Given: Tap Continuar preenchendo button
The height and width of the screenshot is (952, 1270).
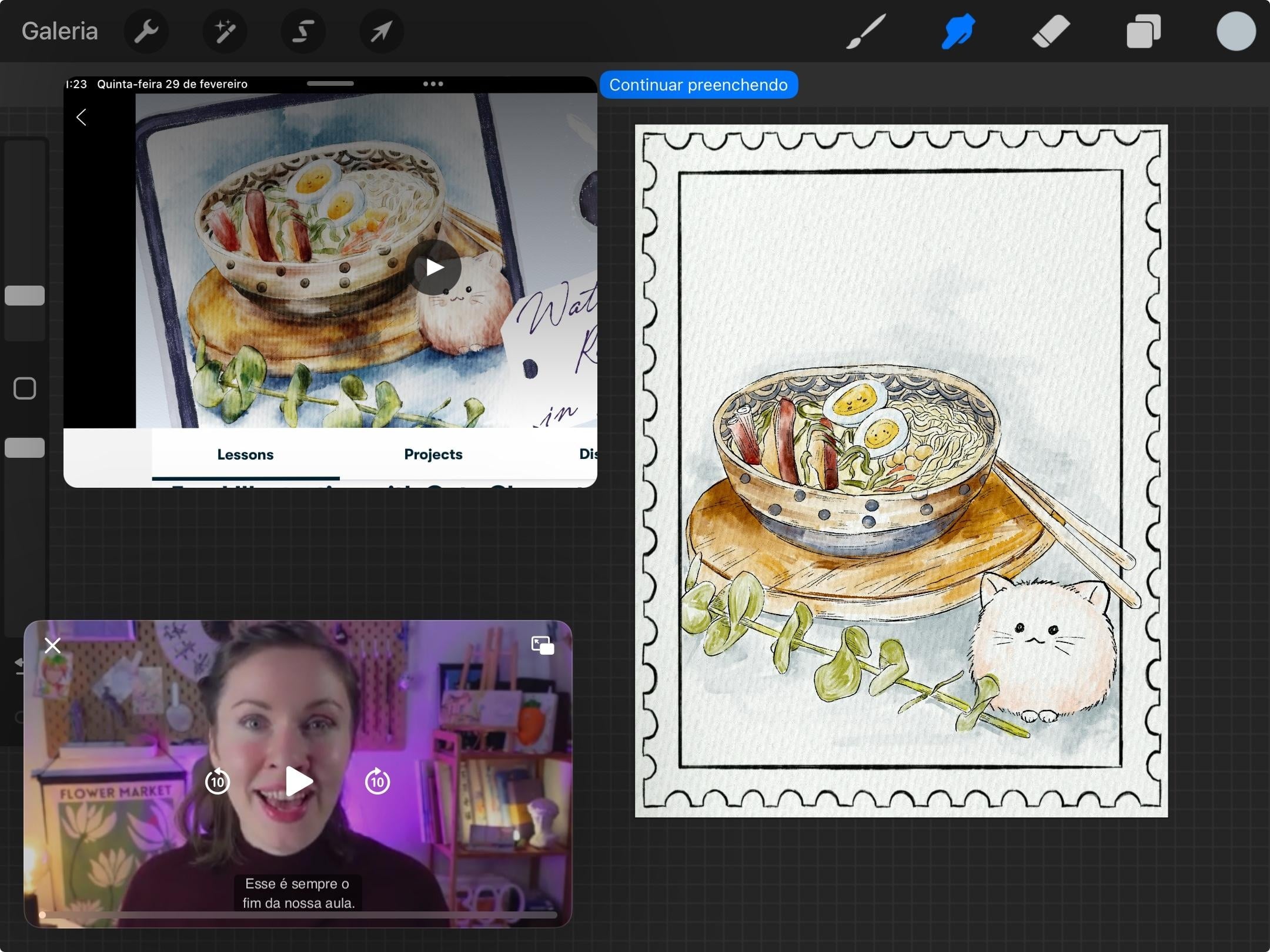Looking at the screenshot, I should click(x=698, y=85).
